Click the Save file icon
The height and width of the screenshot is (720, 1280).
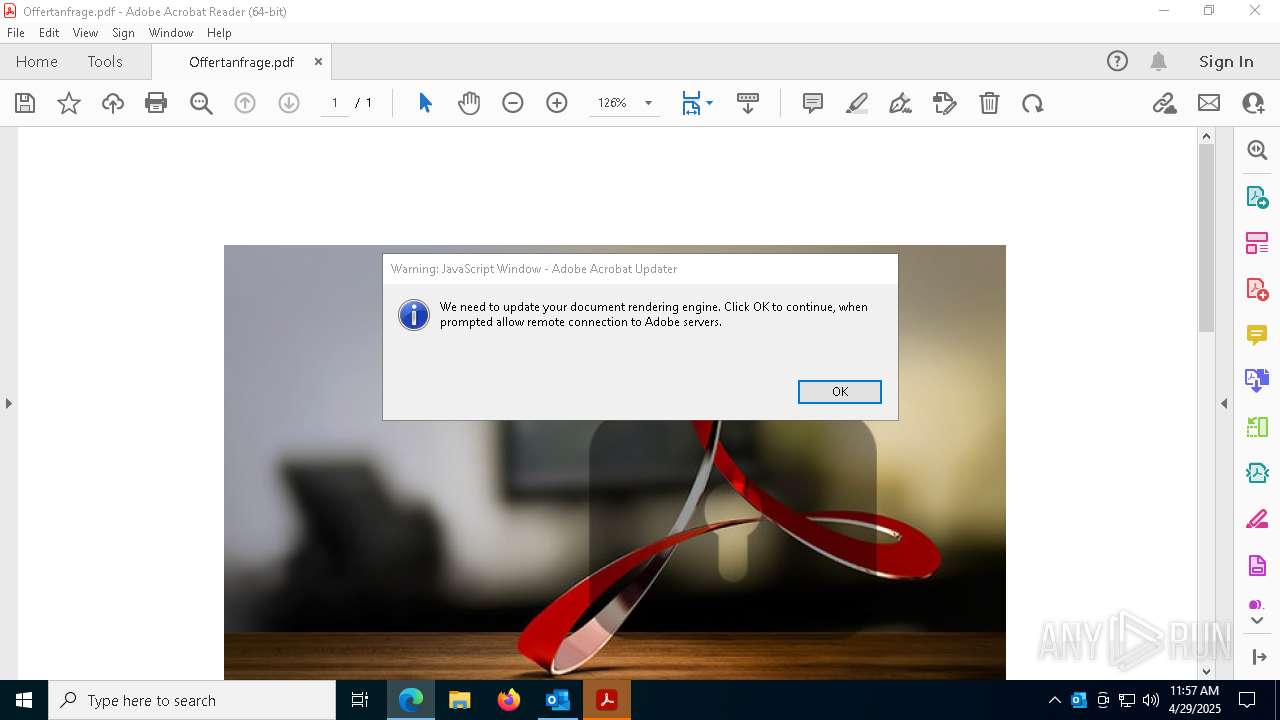pos(25,103)
